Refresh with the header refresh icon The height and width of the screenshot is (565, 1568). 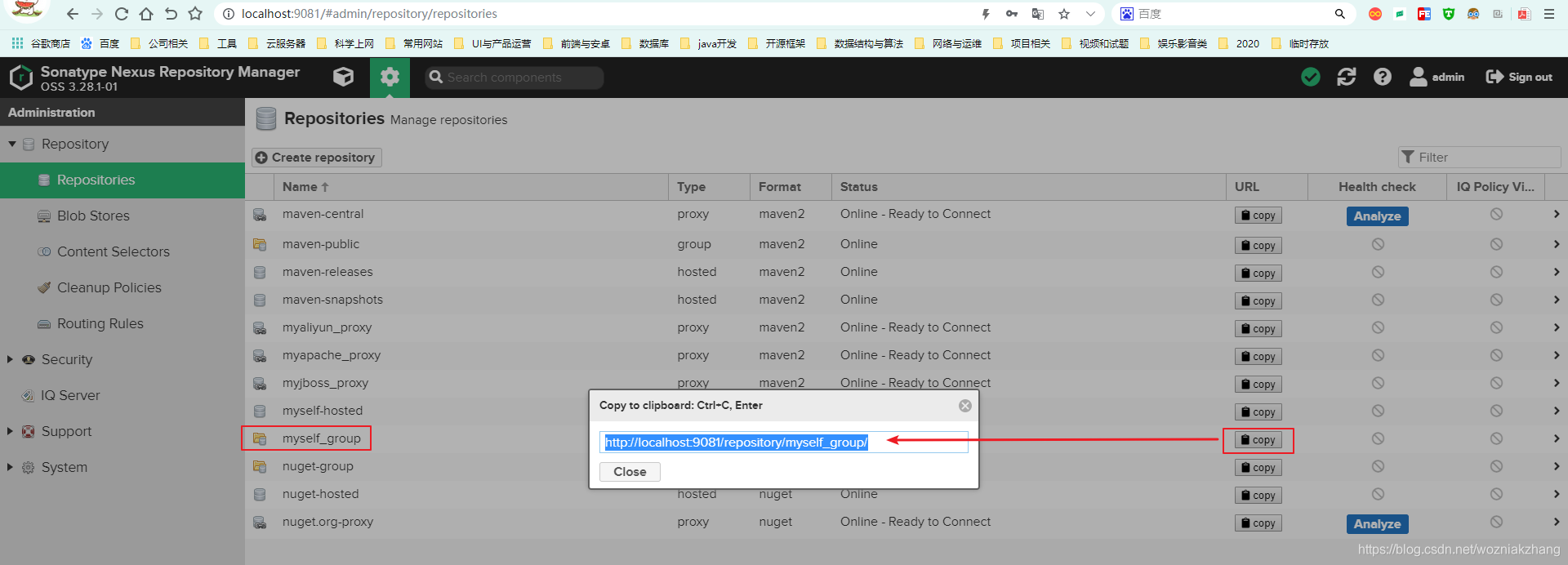[1347, 77]
